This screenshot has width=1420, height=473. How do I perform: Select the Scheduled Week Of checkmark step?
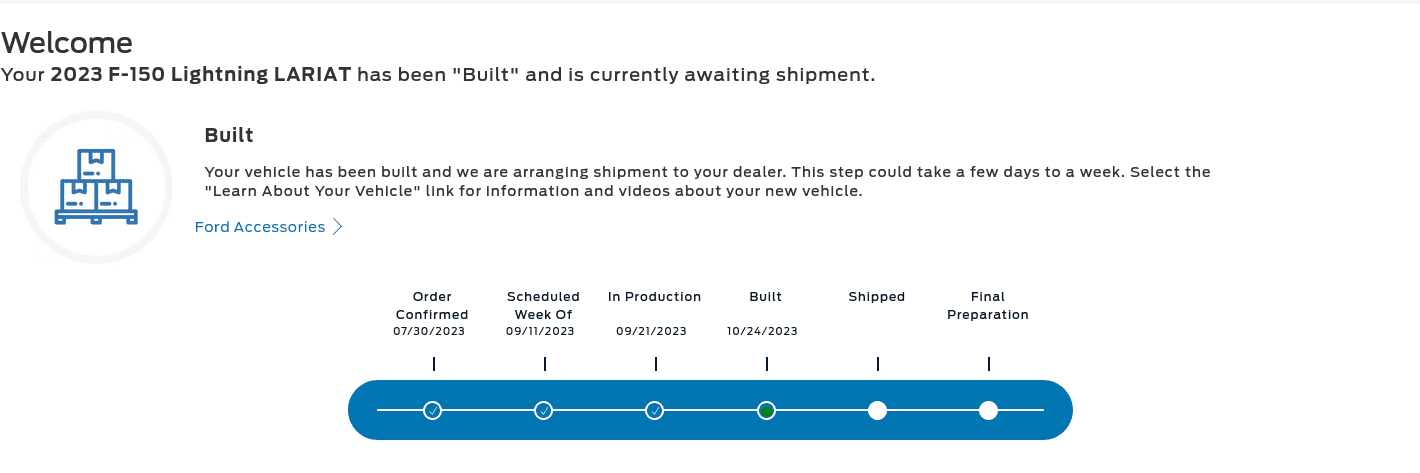coord(543,410)
